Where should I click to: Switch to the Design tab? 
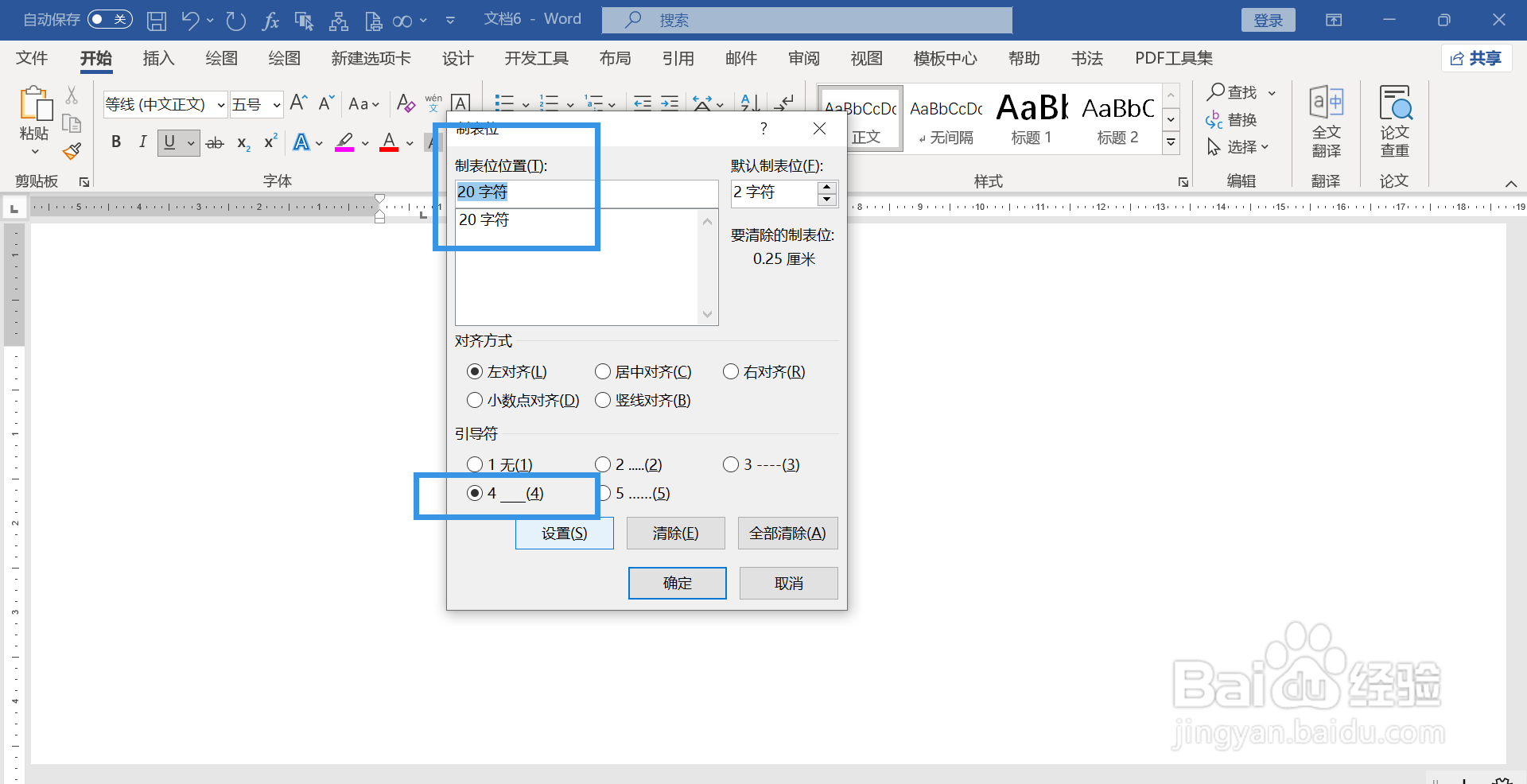(x=457, y=58)
